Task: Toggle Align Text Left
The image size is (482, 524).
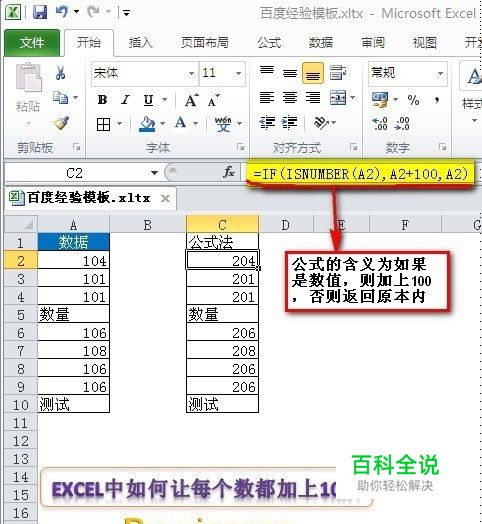Action: click(267, 98)
